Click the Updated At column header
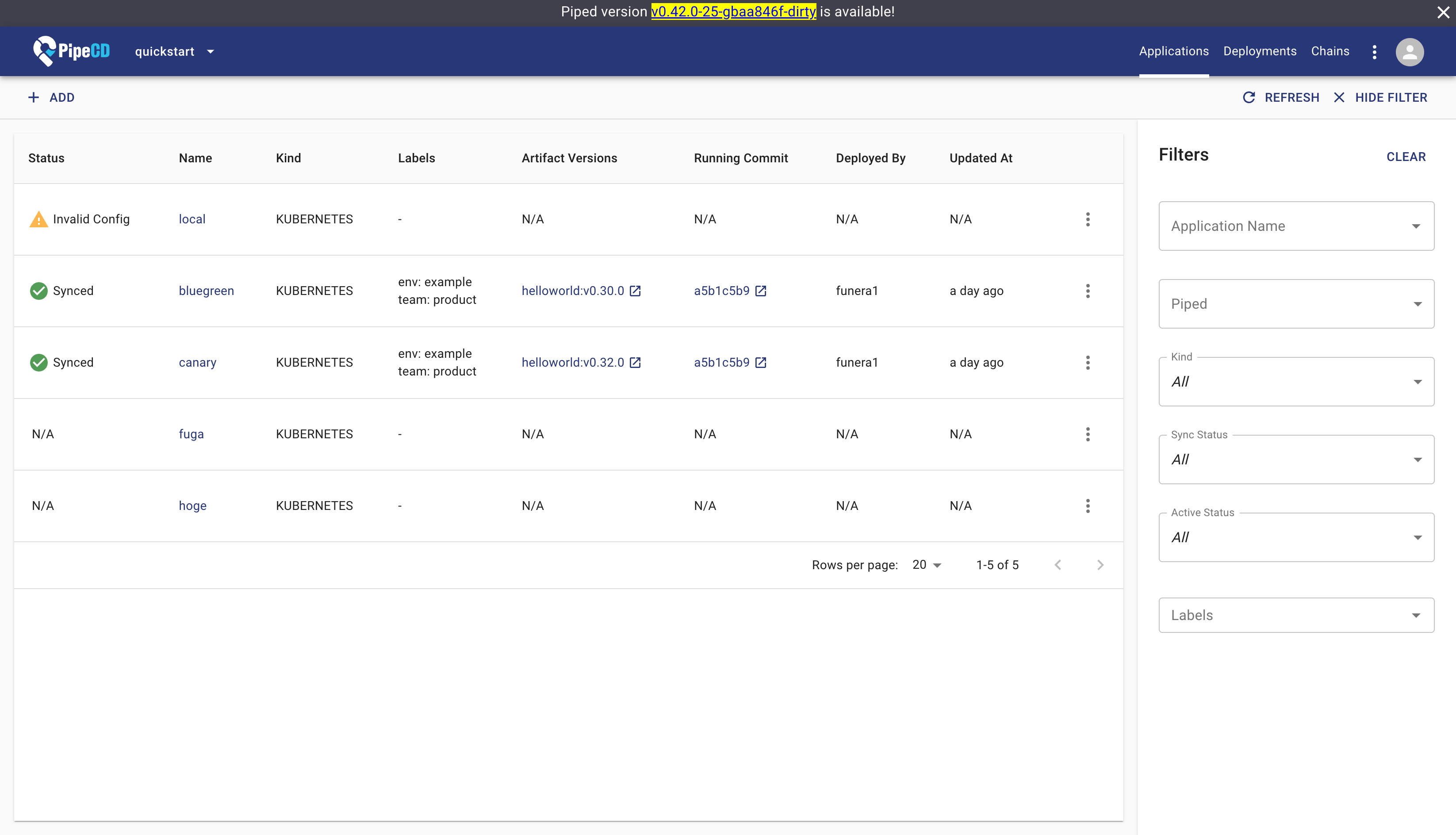Screen dimensions: 1456x835 [x=981, y=158]
